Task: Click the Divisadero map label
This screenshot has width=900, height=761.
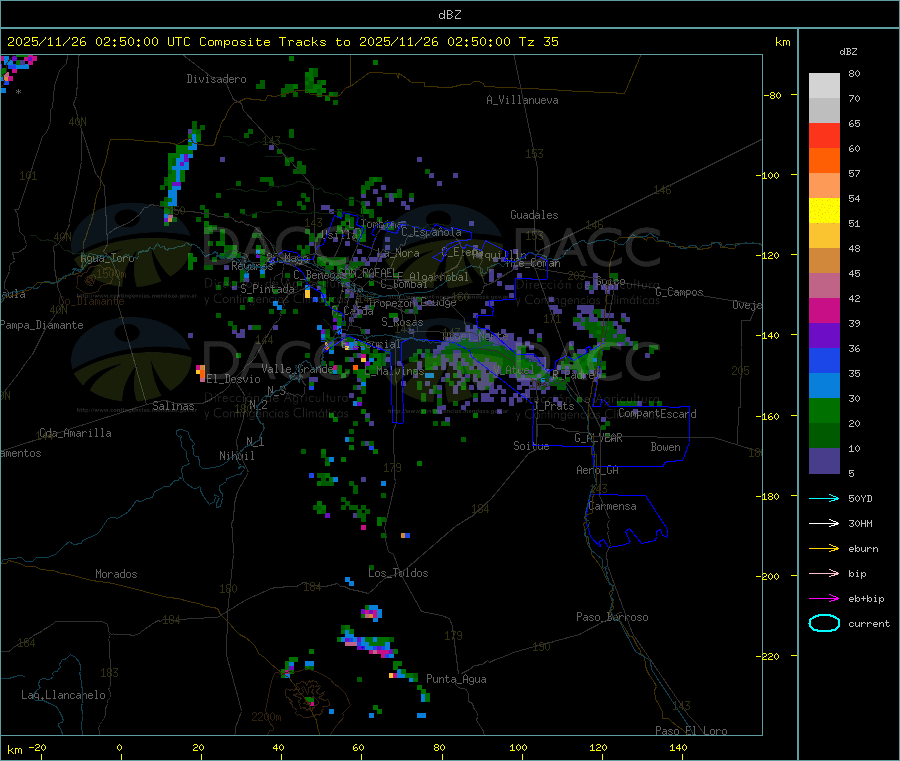Action: coord(216,79)
